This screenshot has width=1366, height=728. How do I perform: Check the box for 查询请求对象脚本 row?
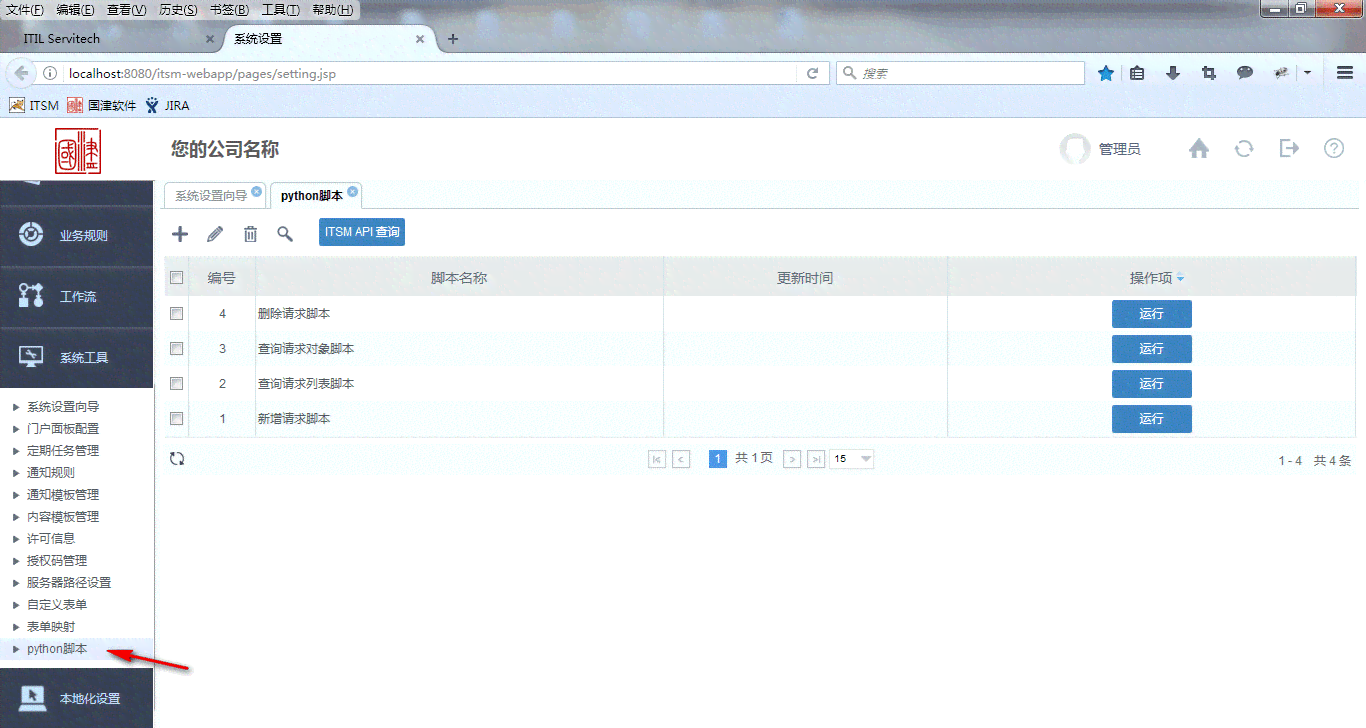click(177, 348)
